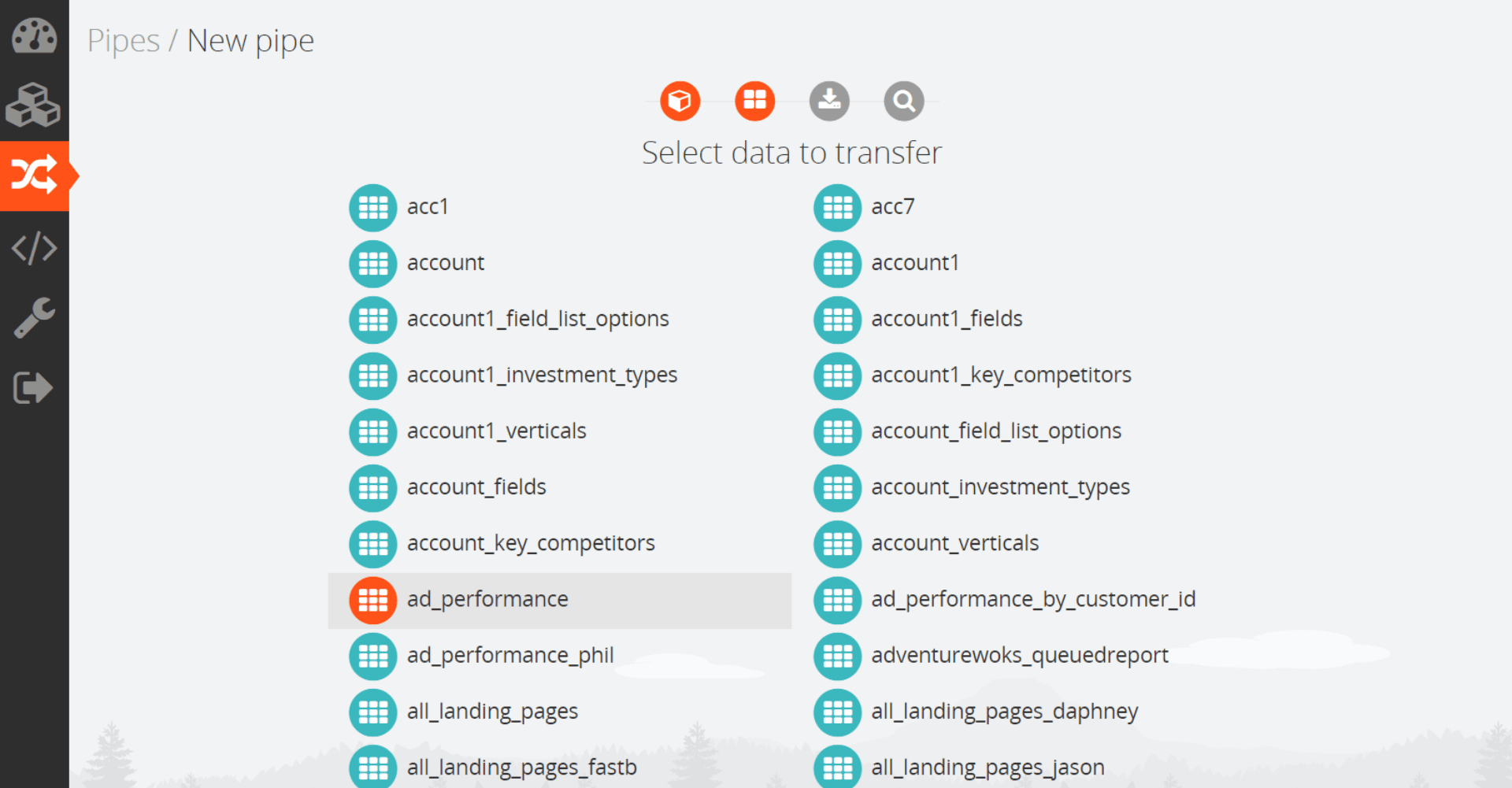Select the account_key_competitors table

[530, 543]
